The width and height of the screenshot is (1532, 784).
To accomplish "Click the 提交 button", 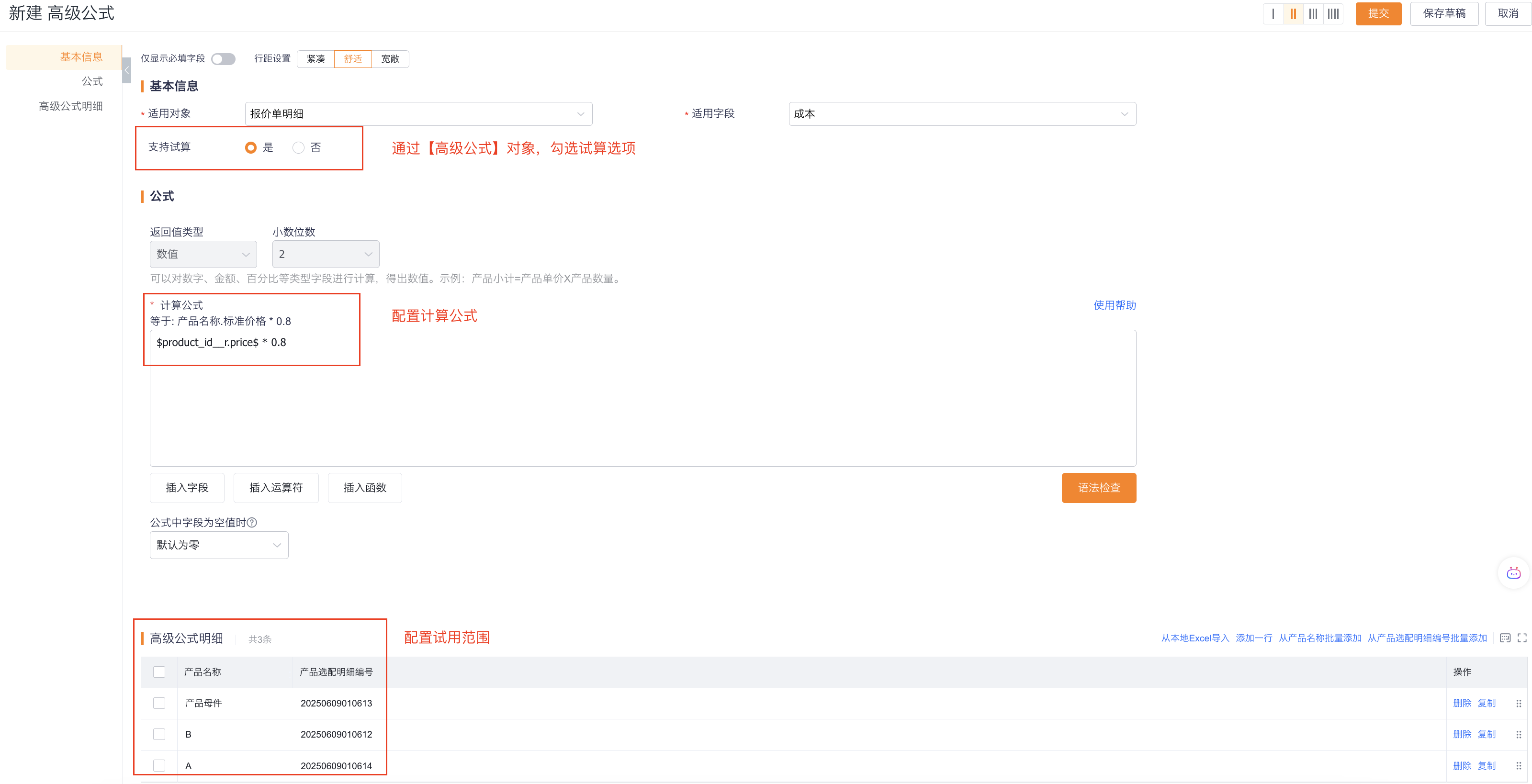I will tap(1378, 14).
